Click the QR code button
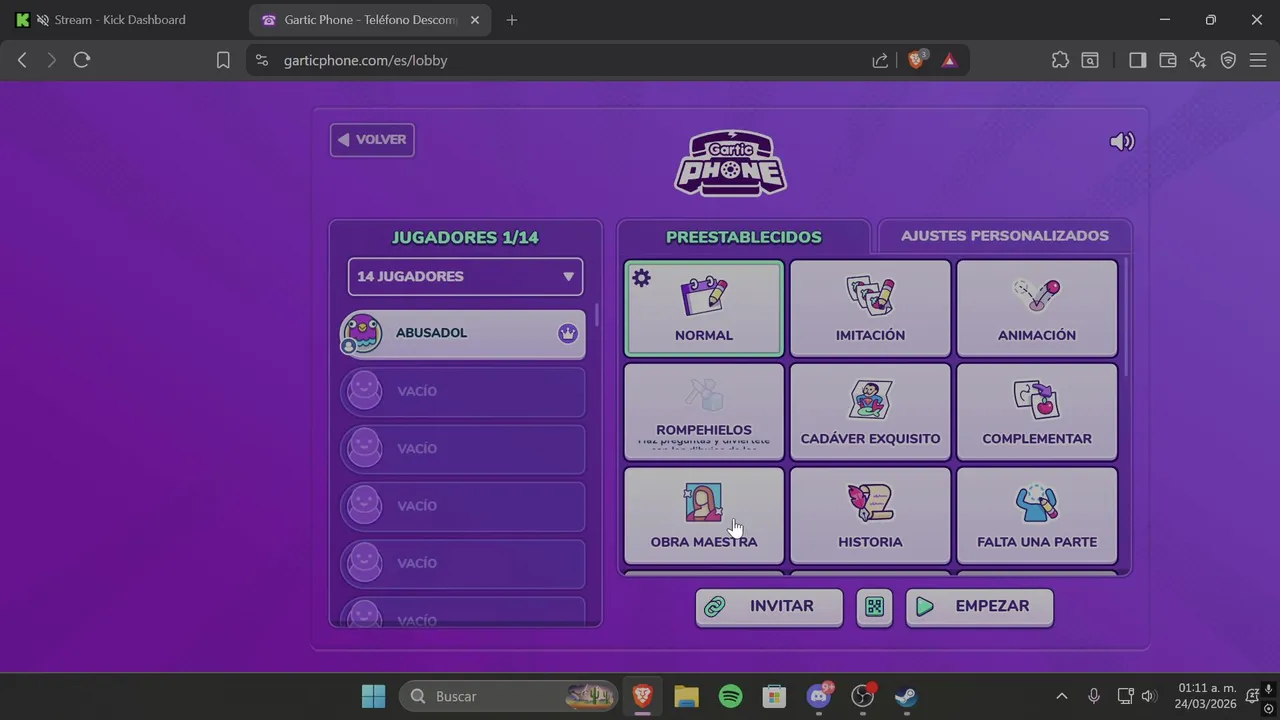The height and width of the screenshot is (720, 1280). (x=874, y=607)
